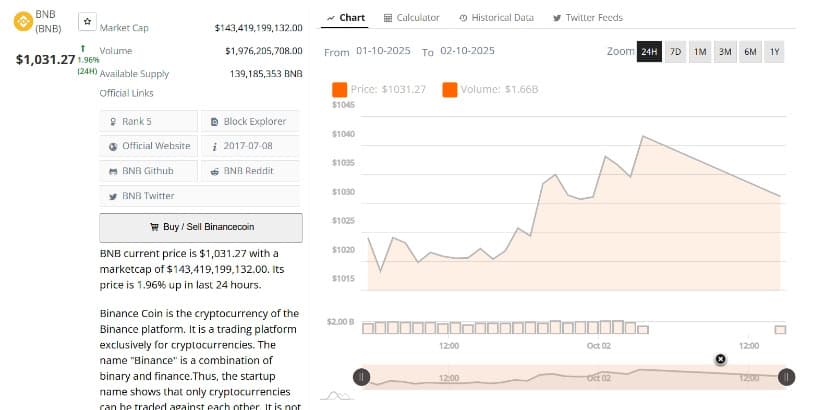Open the Historical Data tab

tap(495, 18)
